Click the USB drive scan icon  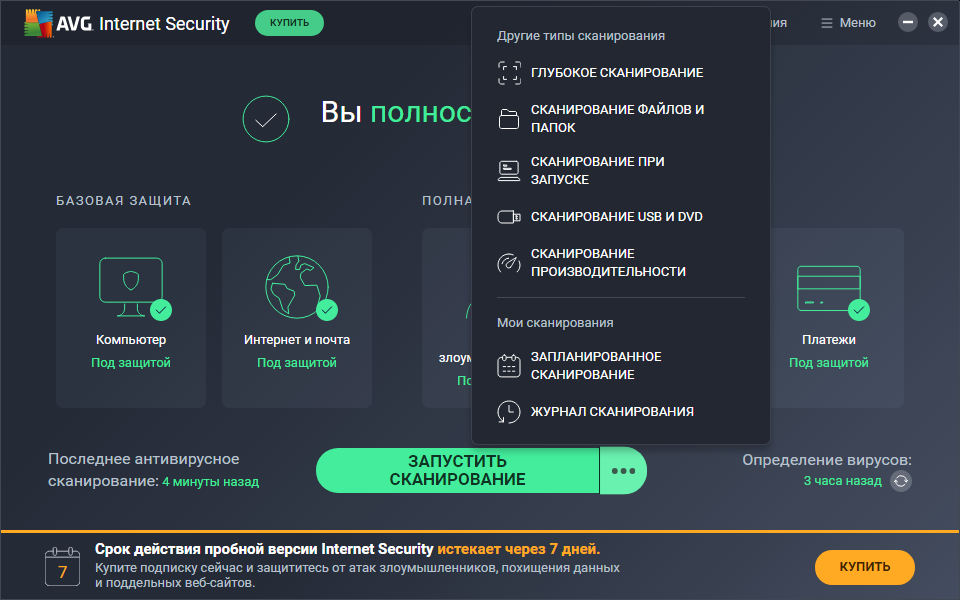pos(509,217)
